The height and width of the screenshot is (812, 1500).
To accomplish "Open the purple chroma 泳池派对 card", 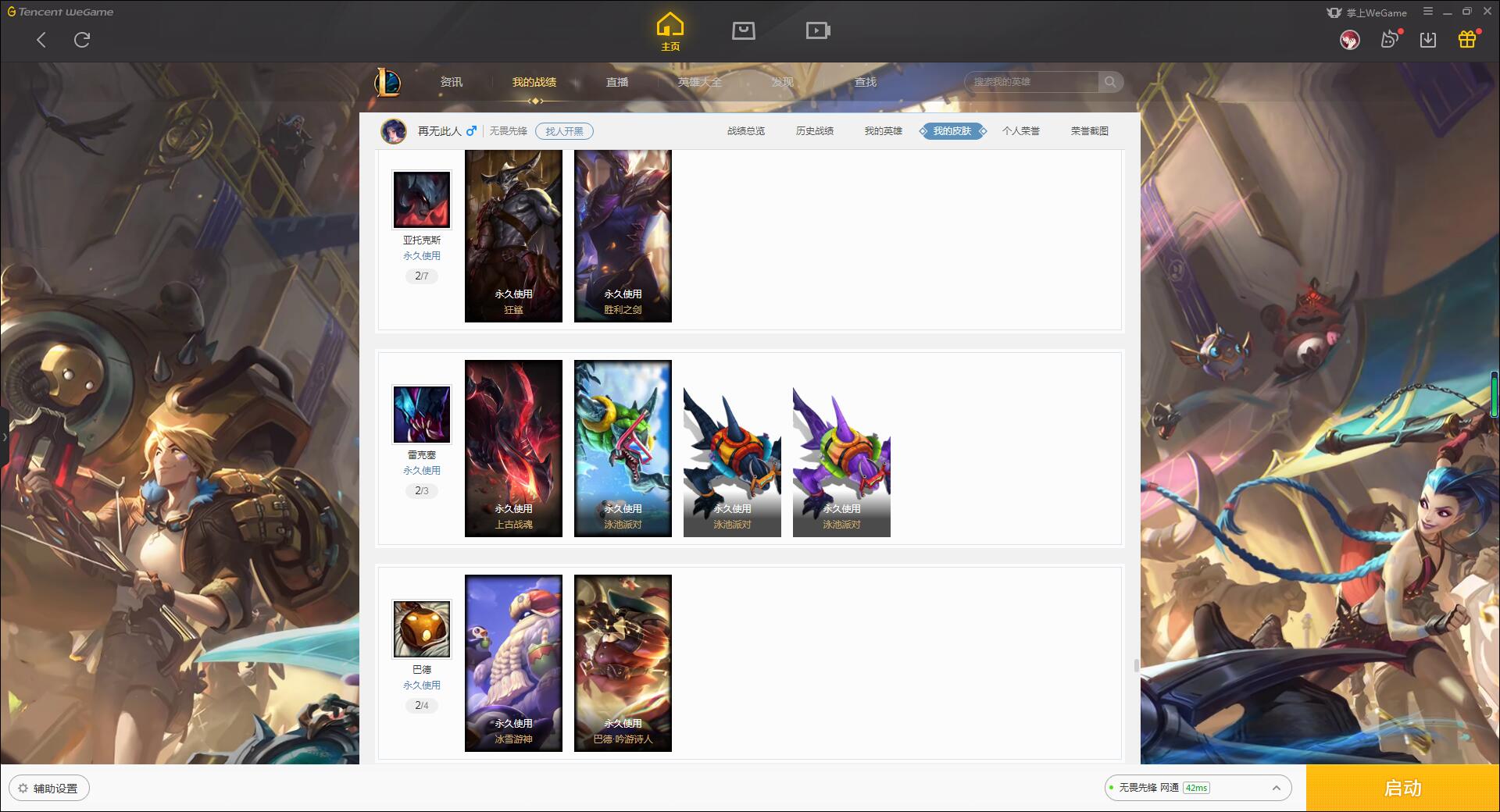I will click(841, 461).
